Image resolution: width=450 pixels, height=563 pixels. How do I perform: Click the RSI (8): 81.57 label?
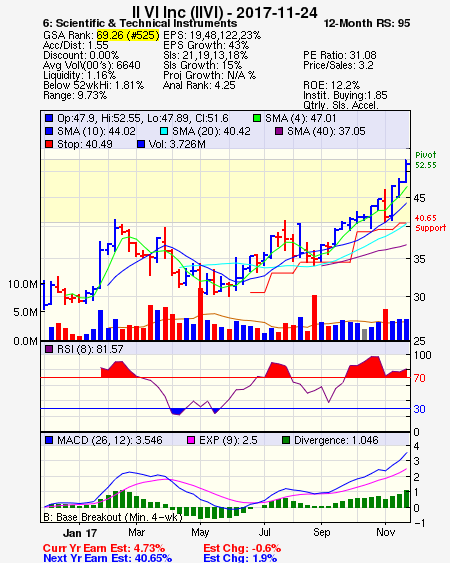coord(90,349)
